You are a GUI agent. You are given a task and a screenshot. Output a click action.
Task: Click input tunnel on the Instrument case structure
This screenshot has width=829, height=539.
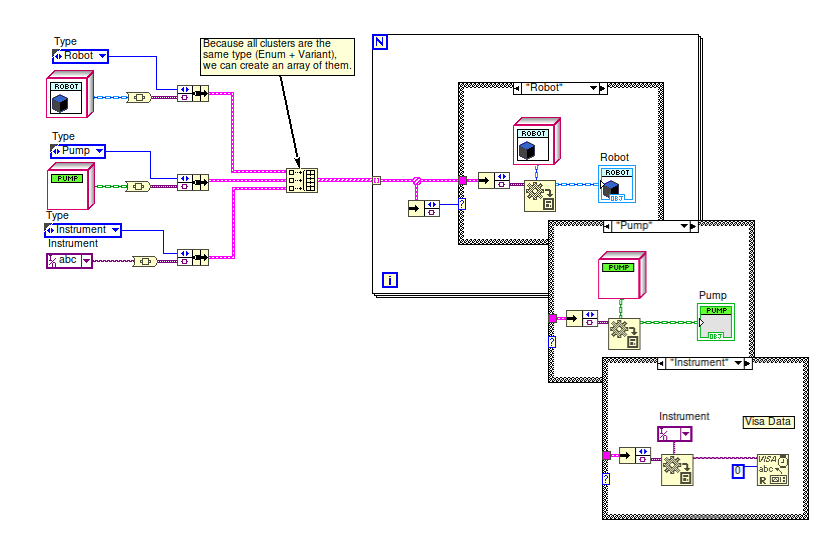[606, 455]
